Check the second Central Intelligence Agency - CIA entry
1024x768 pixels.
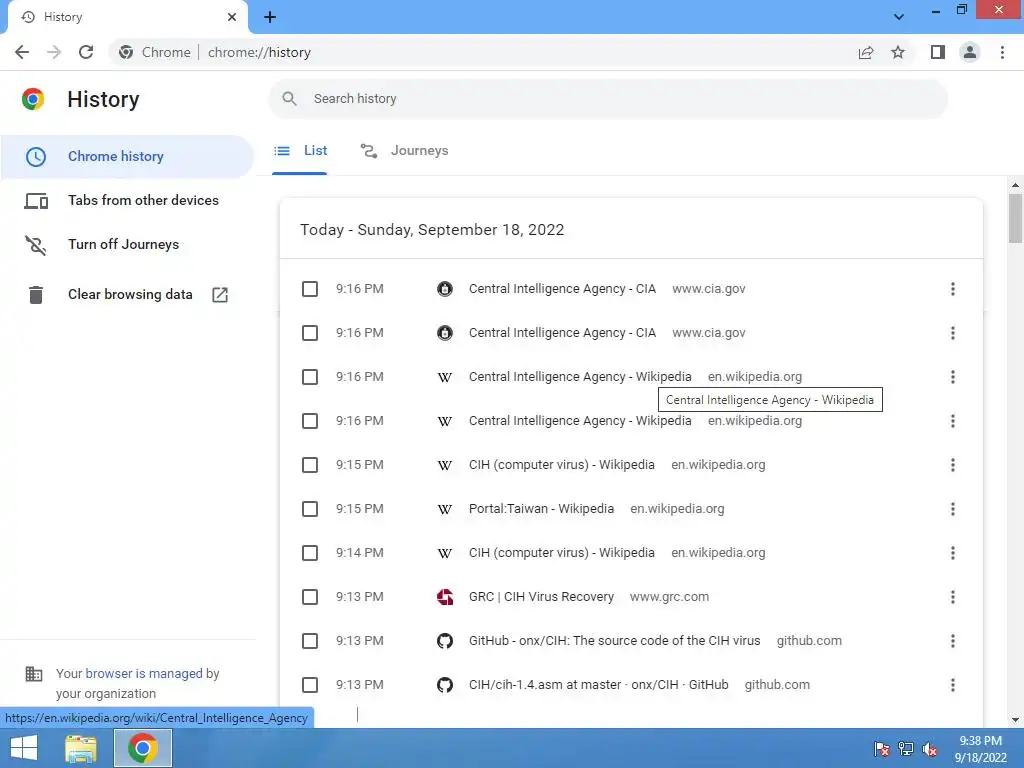pos(310,333)
